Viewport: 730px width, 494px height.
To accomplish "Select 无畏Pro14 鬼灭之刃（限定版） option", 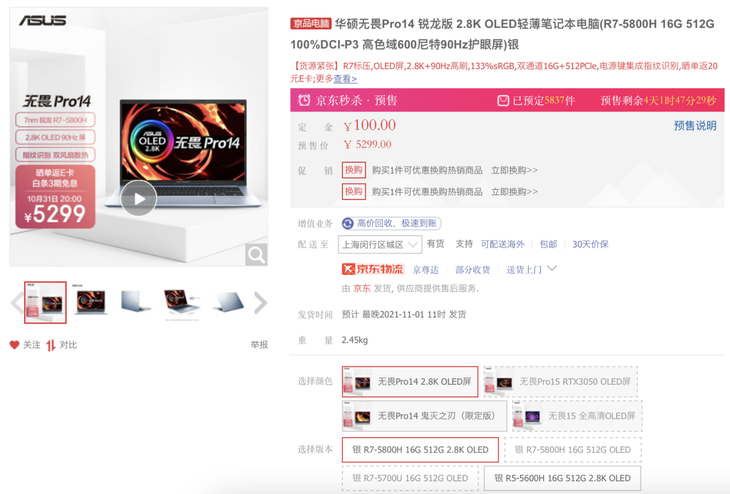I will tap(424, 416).
